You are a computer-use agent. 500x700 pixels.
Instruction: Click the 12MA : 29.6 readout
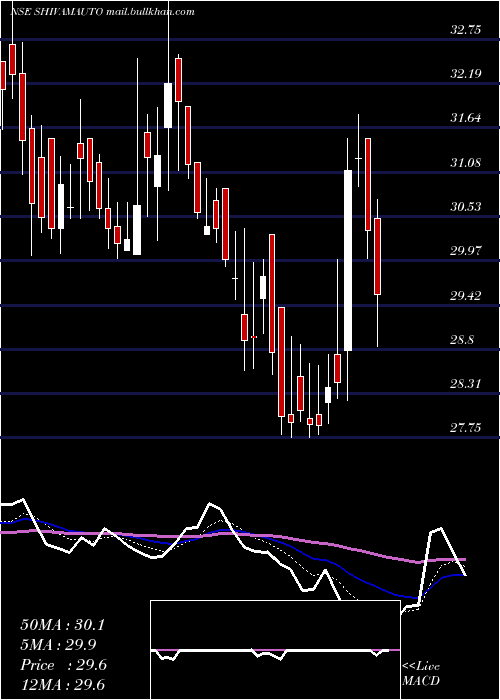click(62, 685)
